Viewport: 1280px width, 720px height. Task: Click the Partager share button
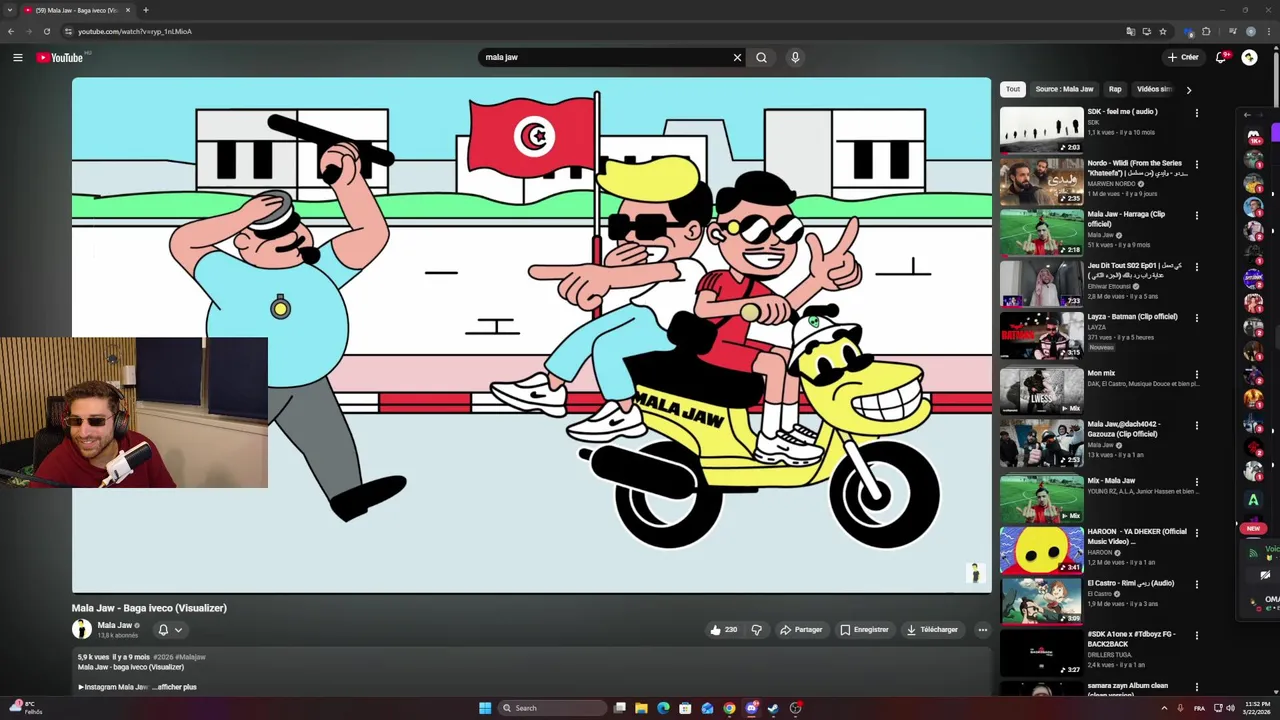tap(801, 630)
